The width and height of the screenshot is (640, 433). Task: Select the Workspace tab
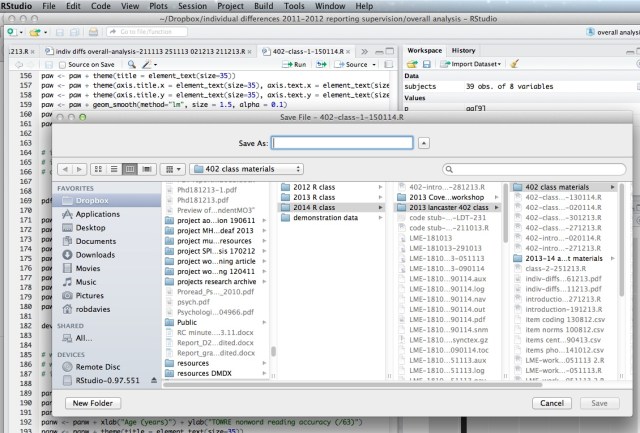(x=424, y=51)
